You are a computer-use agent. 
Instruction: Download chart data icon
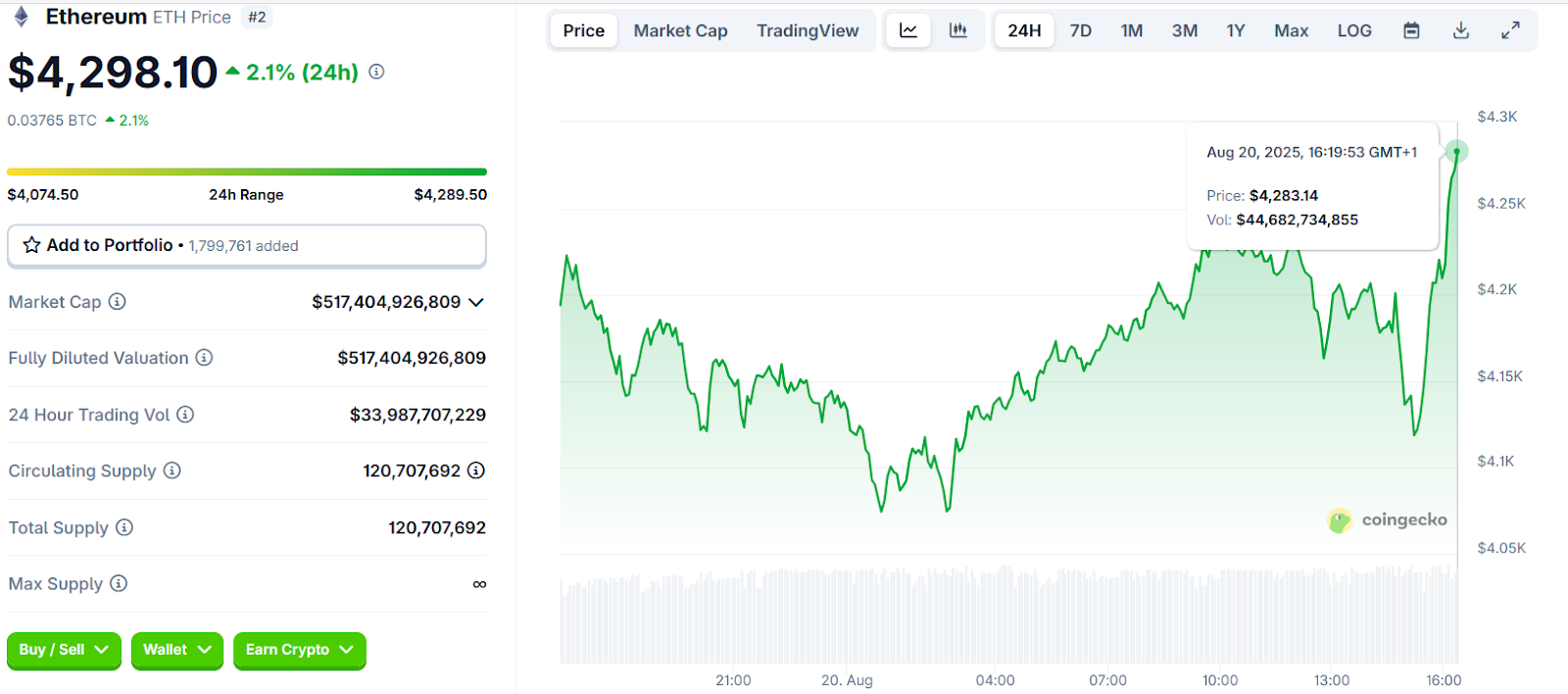click(x=1461, y=30)
